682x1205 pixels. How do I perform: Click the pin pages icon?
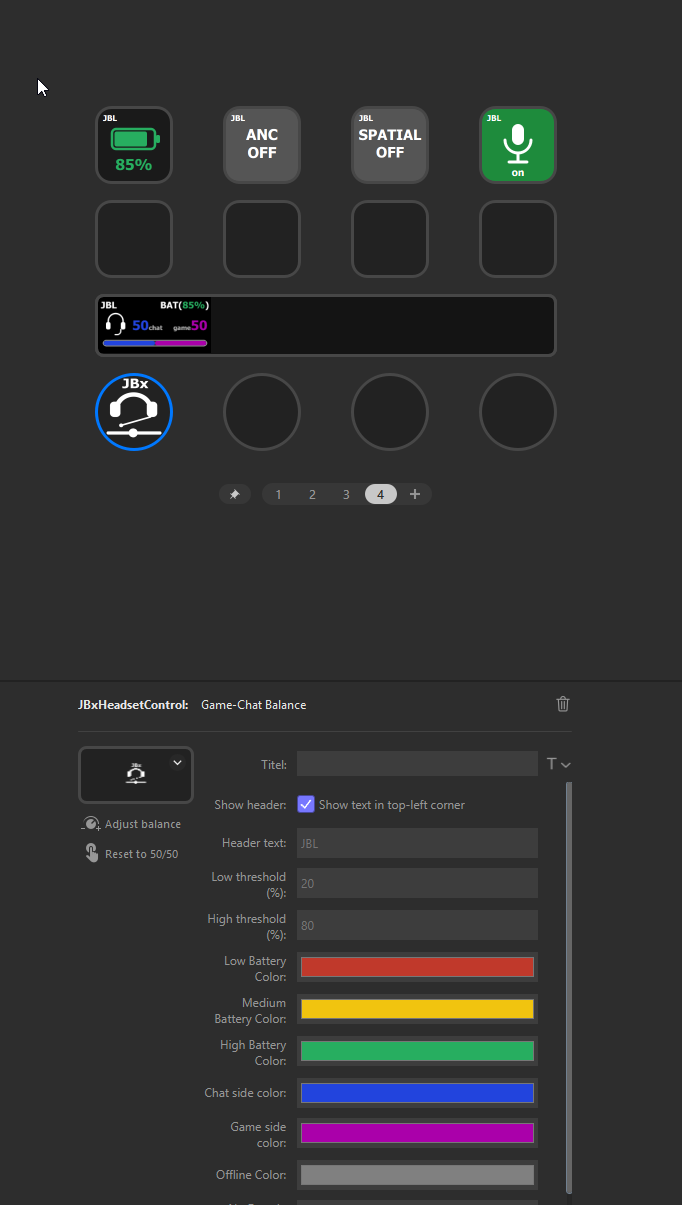click(x=235, y=494)
